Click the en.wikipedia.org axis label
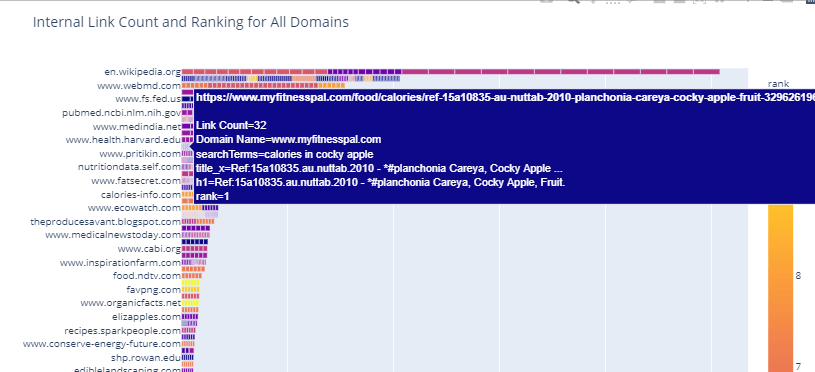815x372 pixels. click(142, 72)
